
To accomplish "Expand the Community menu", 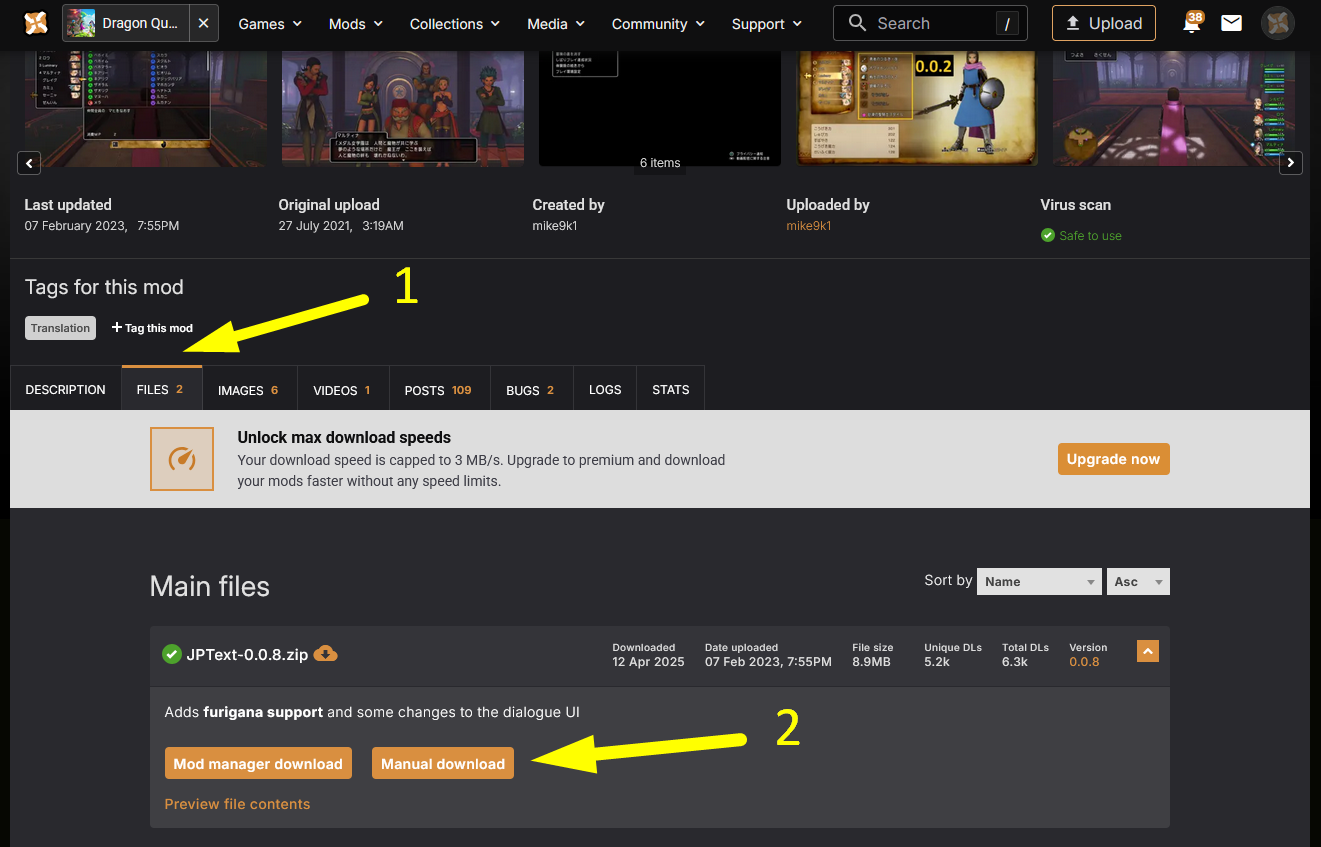I will (658, 24).
